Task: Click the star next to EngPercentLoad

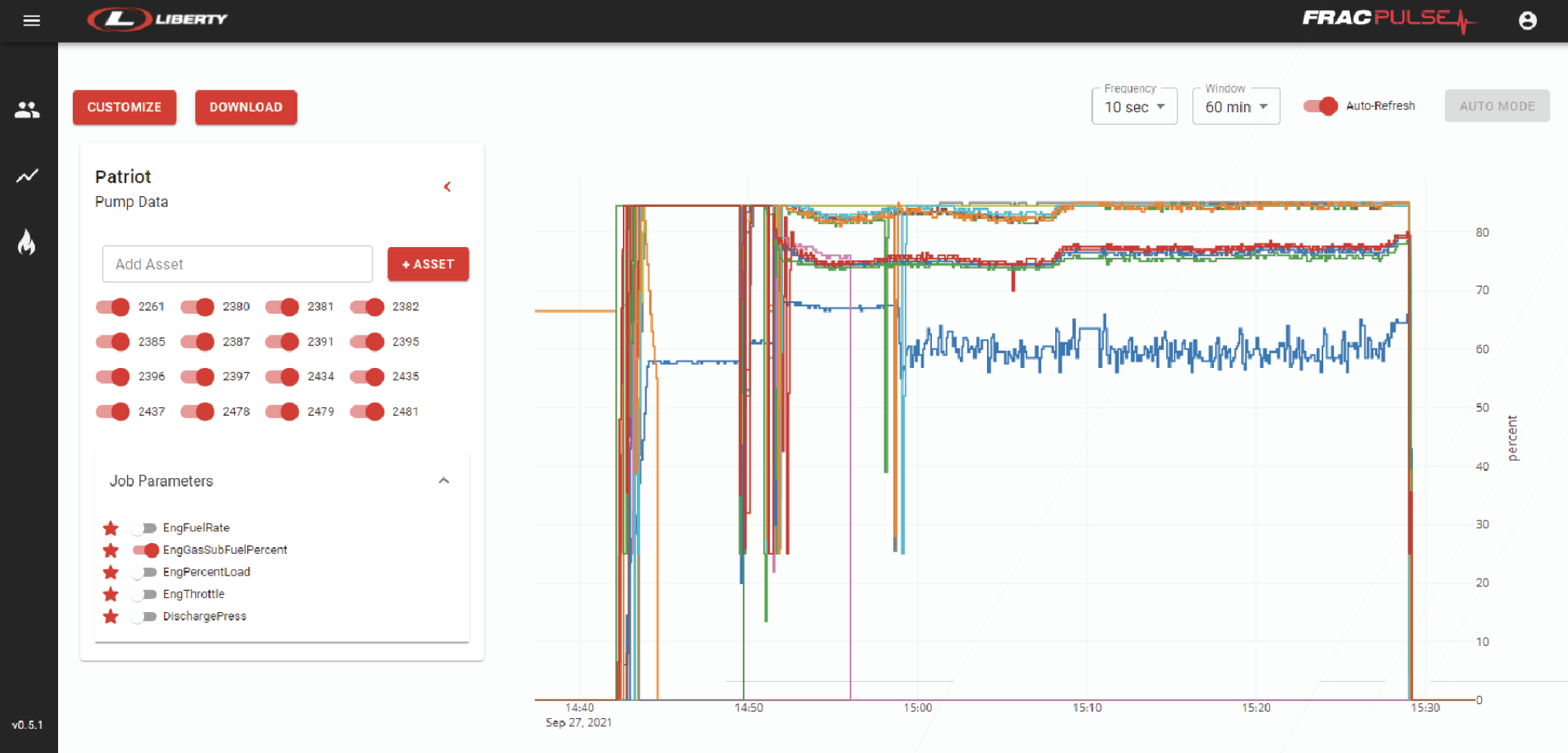Action: click(111, 572)
